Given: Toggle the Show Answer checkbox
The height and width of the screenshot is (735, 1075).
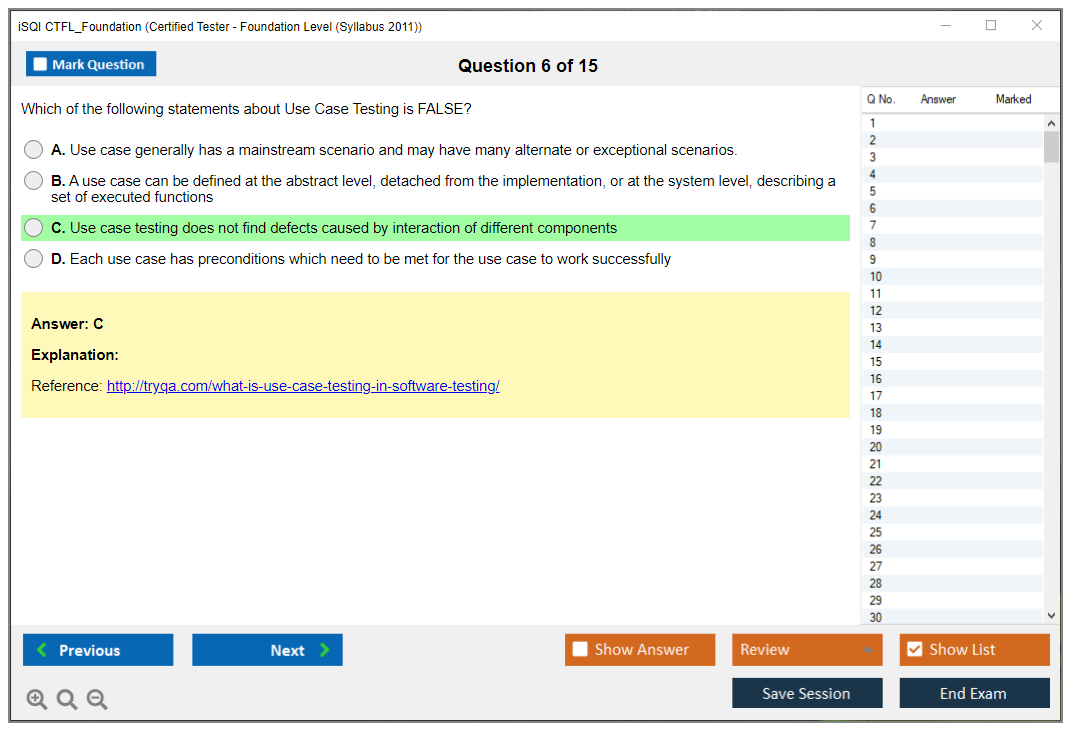Looking at the screenshot, I should coord(580,650).
